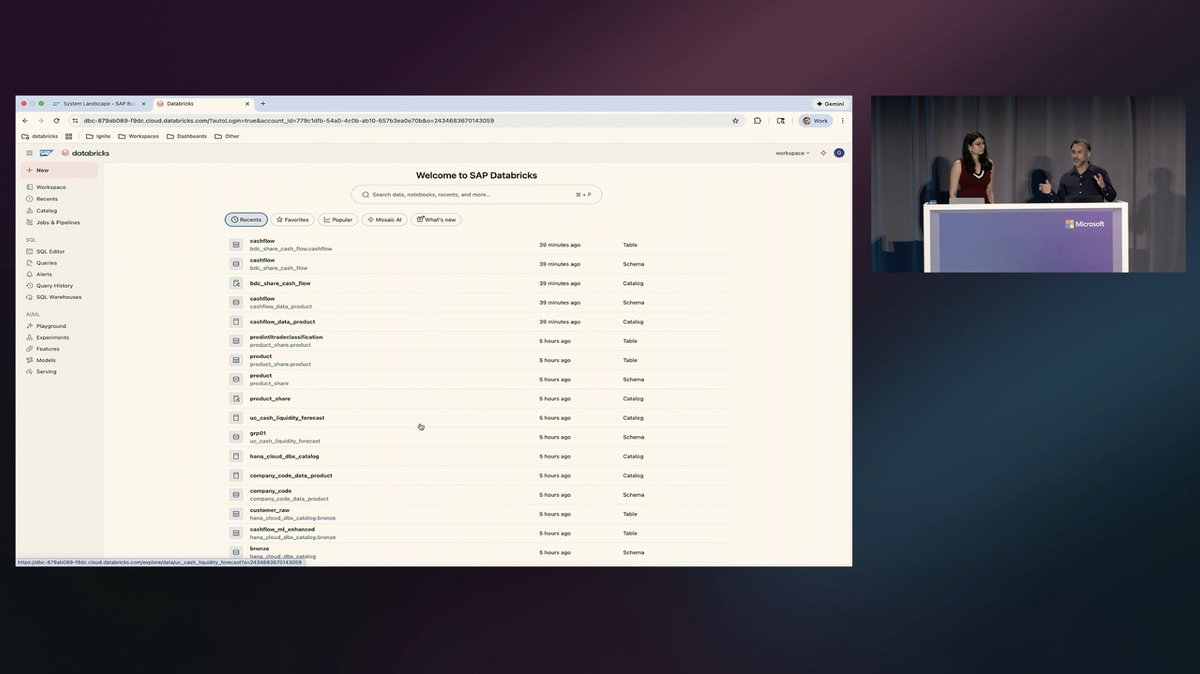Open the Dashboards bookmarks folder
1200x674 pixels.
click(187, 136)
